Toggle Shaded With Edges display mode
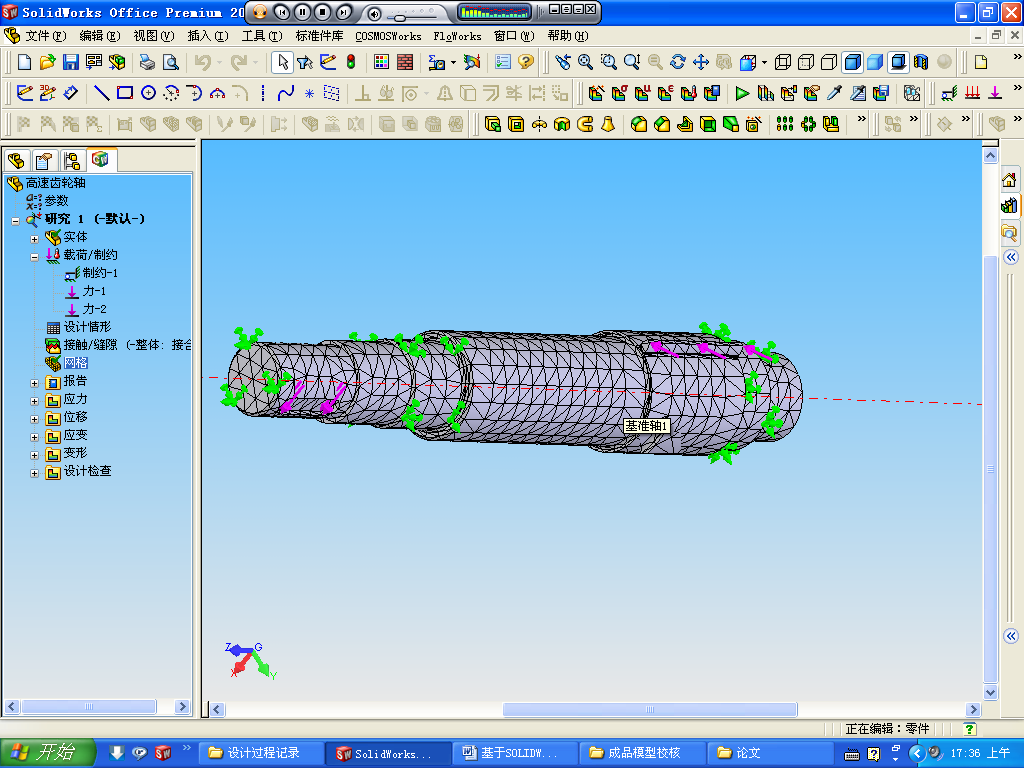Image resolution: width=1024 pixels, height=768 pixels. tap(852, 62)
